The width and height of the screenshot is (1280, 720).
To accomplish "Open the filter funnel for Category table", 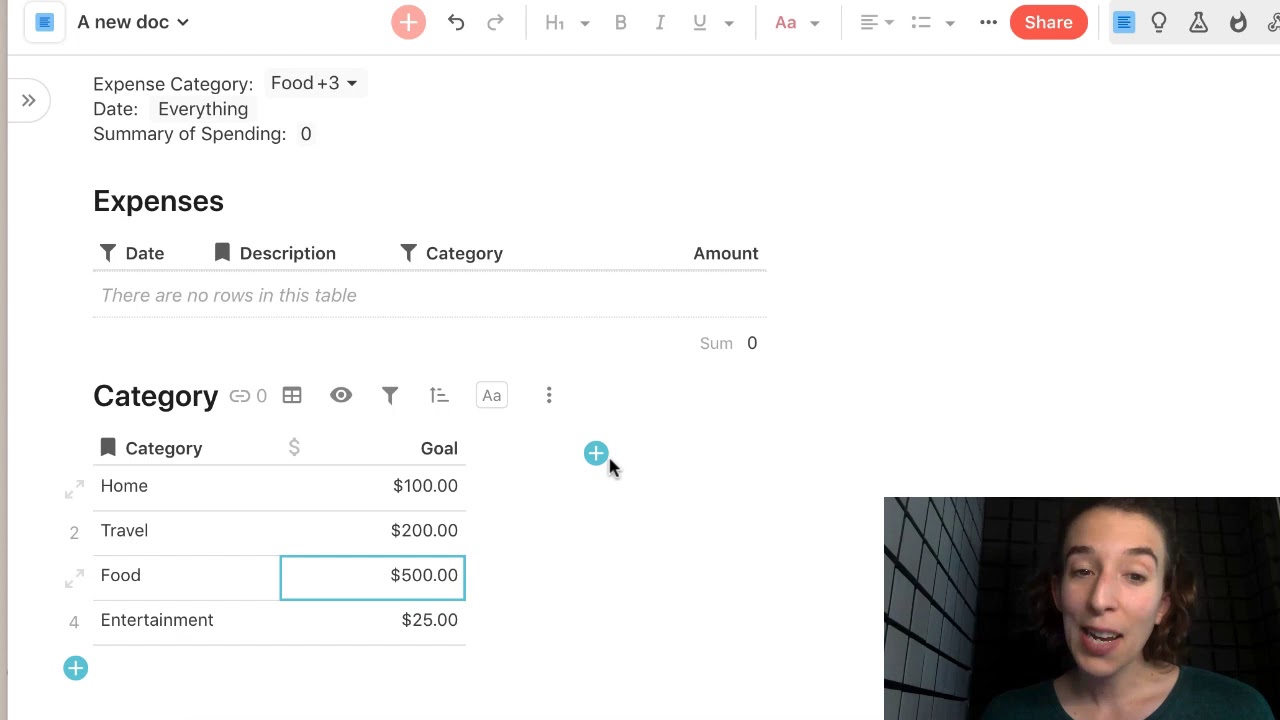I will tap(390, 396).
